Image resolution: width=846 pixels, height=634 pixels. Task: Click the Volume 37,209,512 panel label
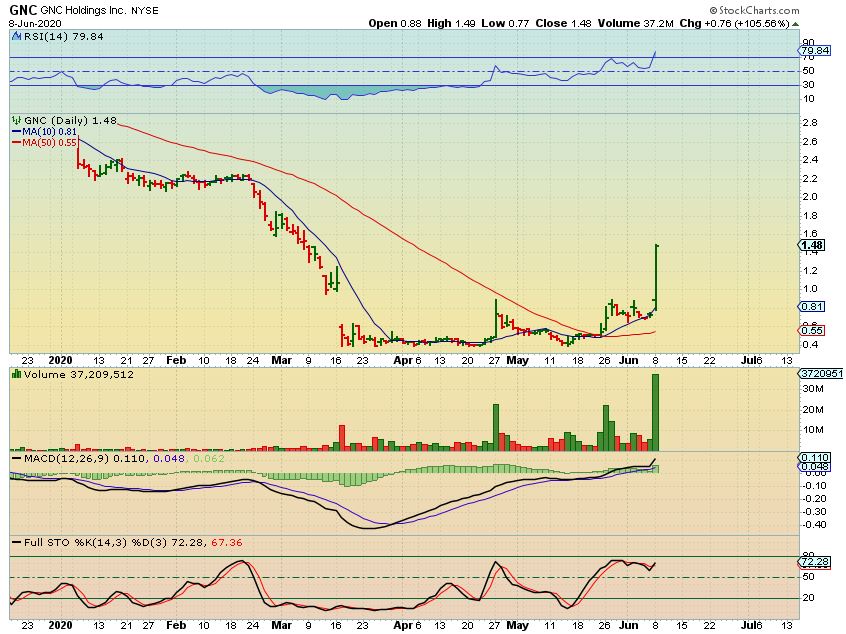(x=78, y=374)
